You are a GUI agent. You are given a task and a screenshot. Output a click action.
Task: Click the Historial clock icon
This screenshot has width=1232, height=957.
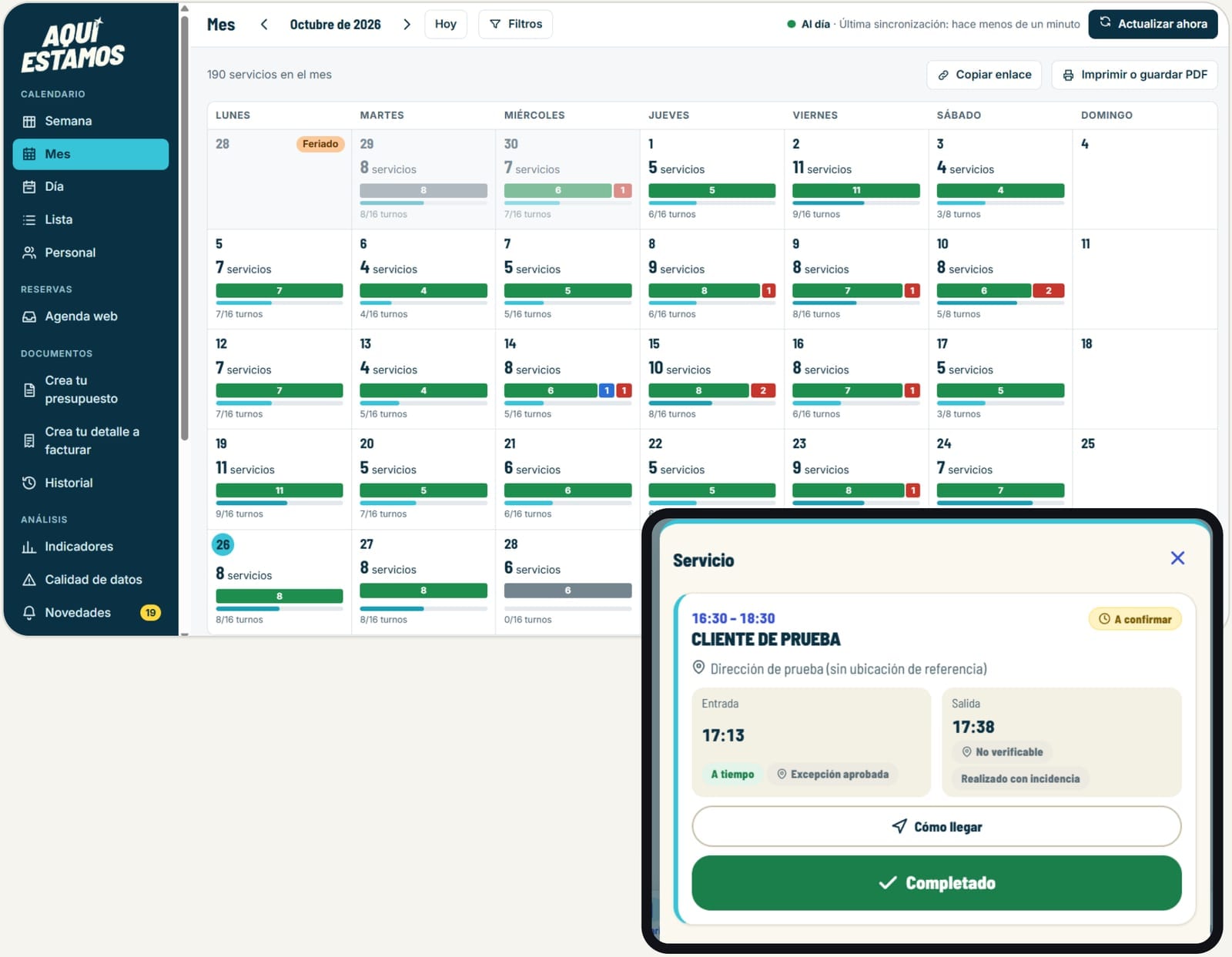29,483
